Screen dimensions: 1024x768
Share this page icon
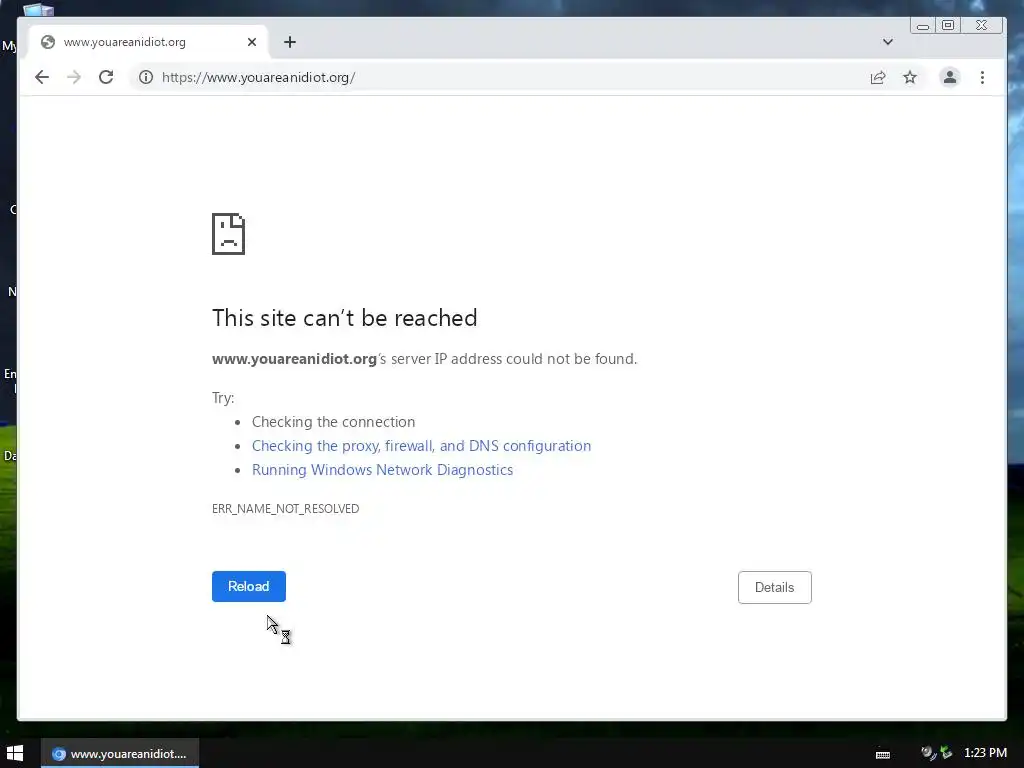coord(878,77)
